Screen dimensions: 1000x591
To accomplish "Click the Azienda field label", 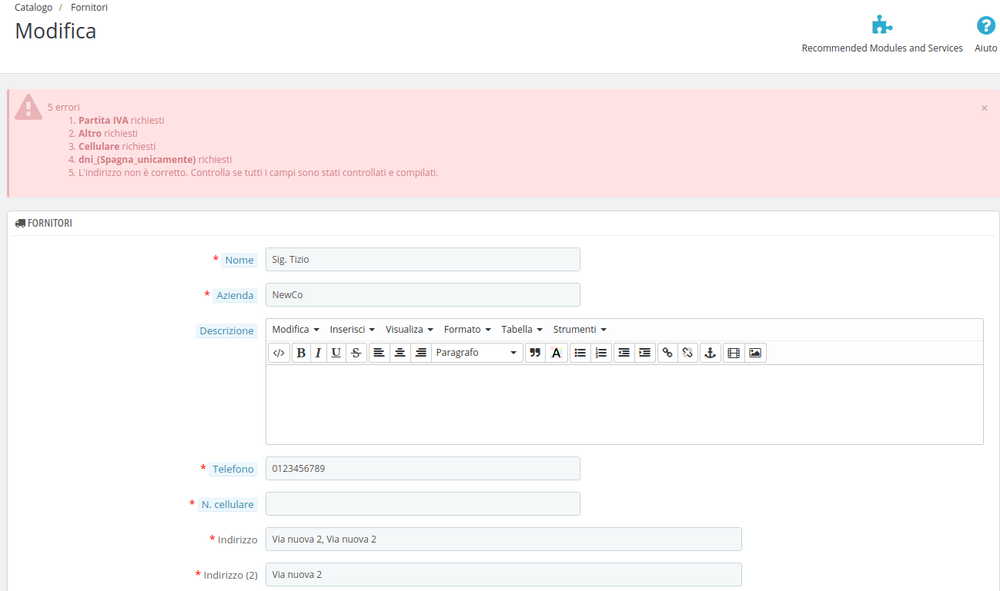I will [235, 295].
